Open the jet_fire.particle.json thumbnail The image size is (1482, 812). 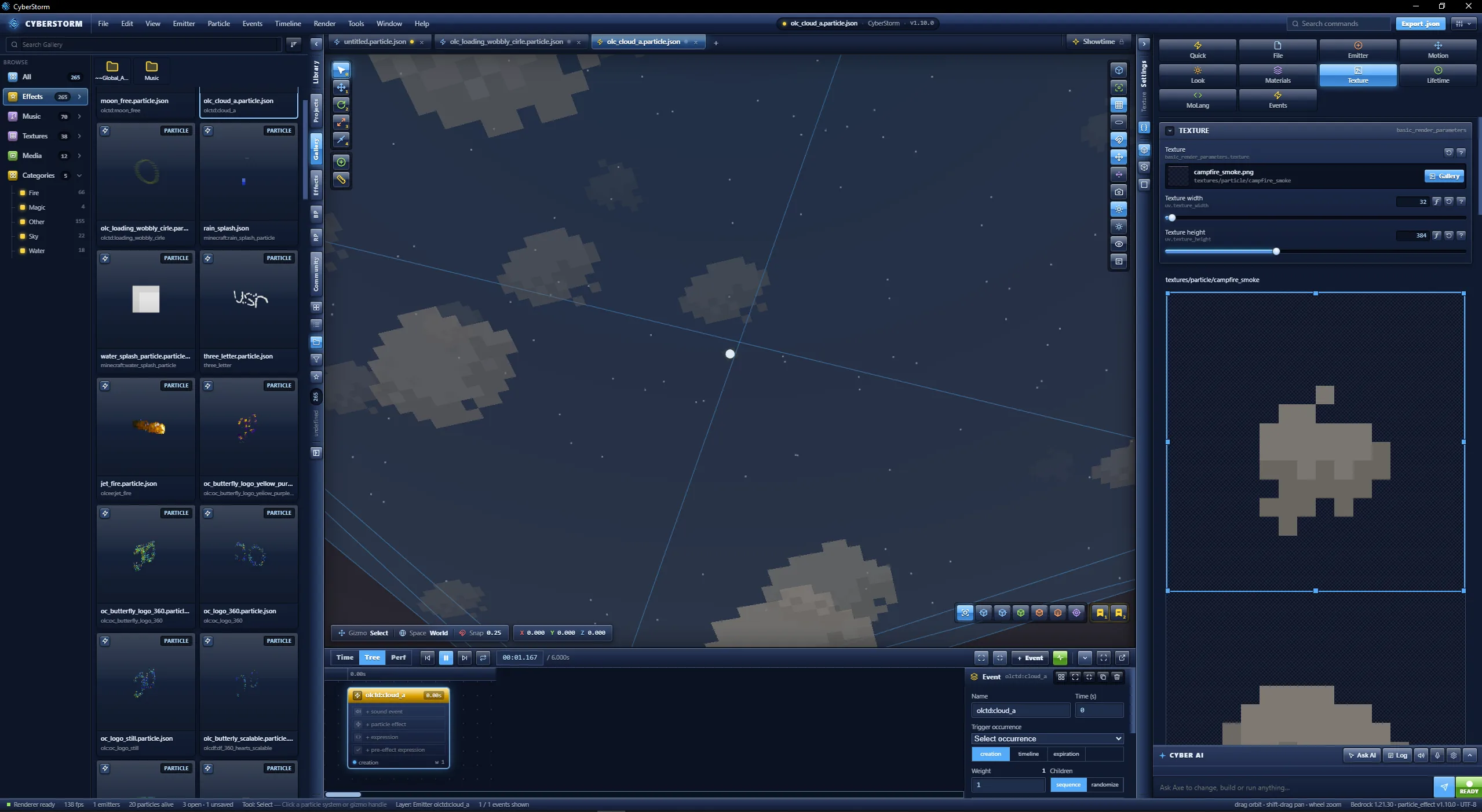(x=145, y=427)
